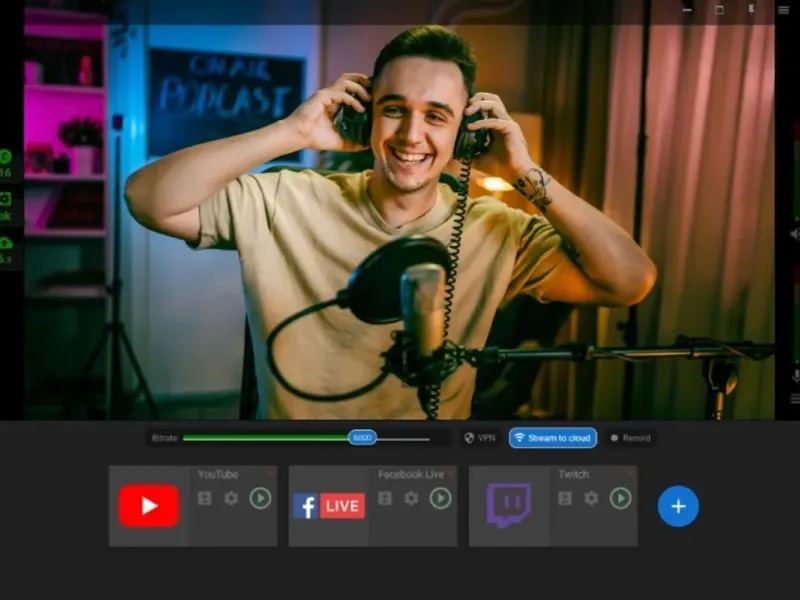Open the Twitch channel settings gear

[591, 498]
